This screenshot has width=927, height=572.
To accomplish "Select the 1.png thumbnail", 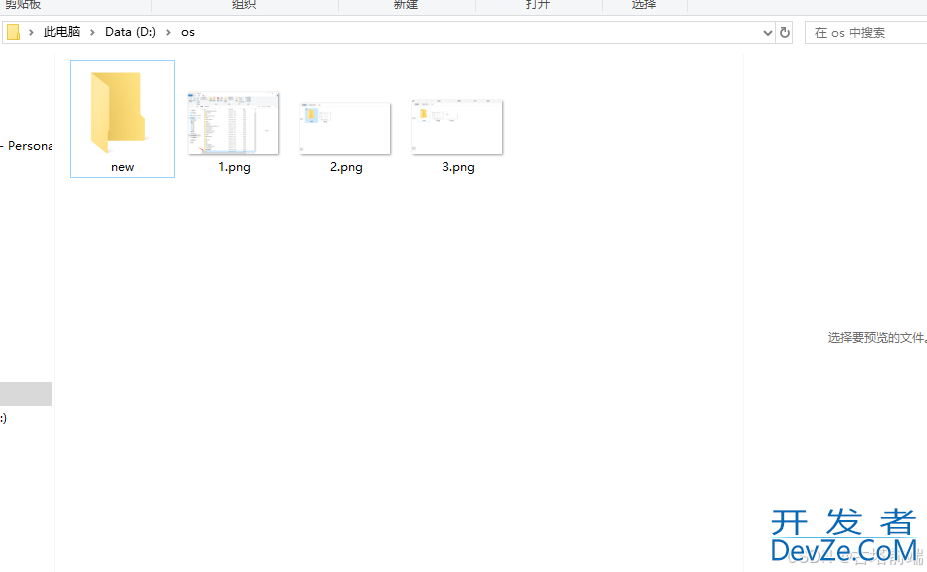I will [x=233, y=124].
